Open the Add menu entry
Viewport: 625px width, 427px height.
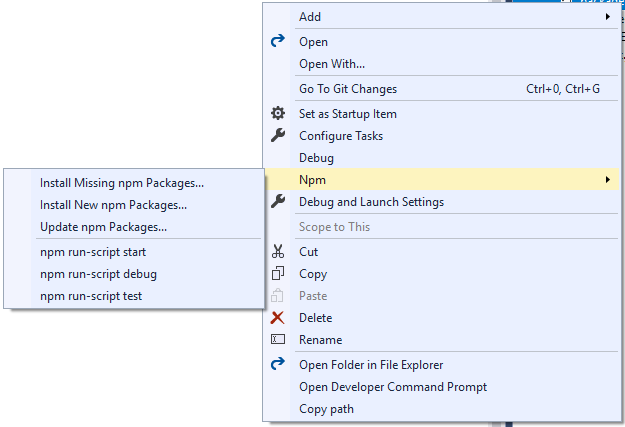(441, 17)
